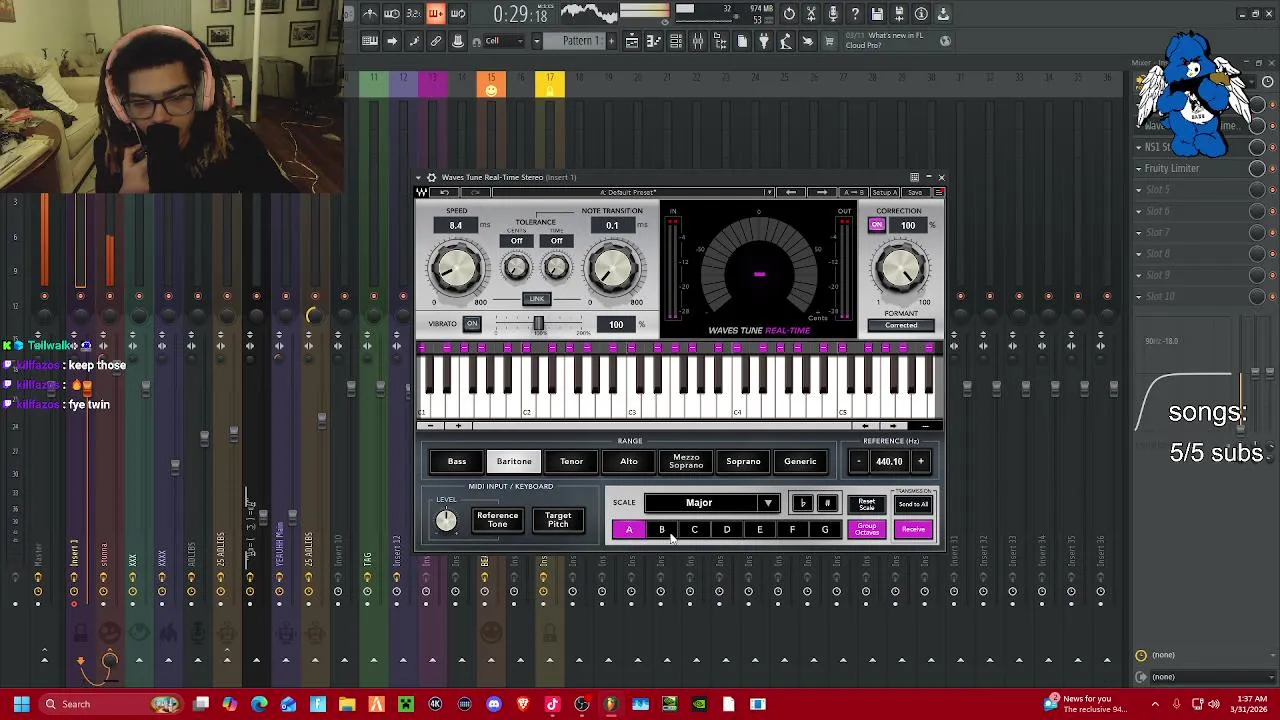Toggle the link chain icon in toolbar
This screenshot has width=1280, height=720.
point(436,41)
